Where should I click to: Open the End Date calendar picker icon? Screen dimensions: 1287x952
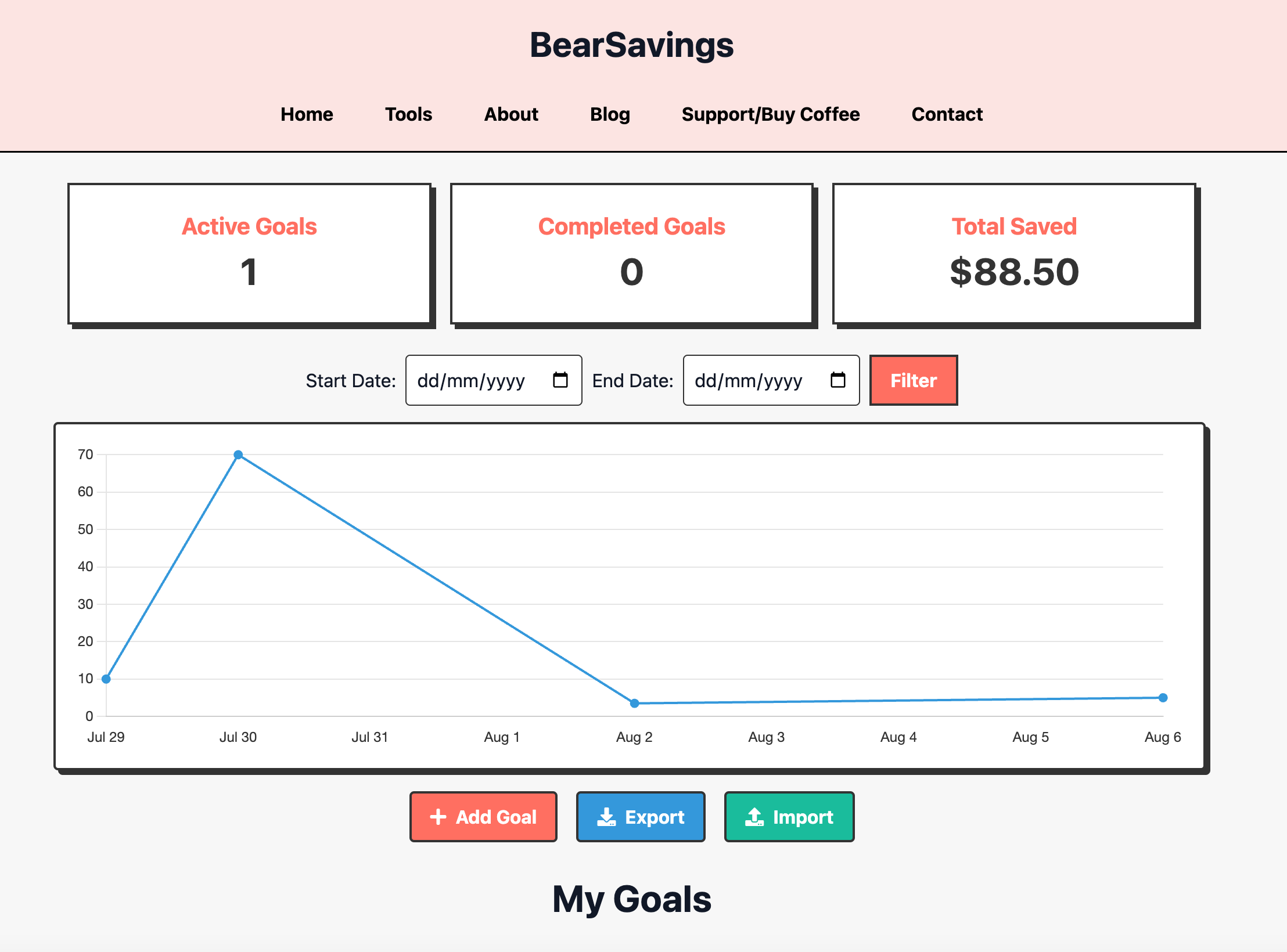click(x=837, y=380)
